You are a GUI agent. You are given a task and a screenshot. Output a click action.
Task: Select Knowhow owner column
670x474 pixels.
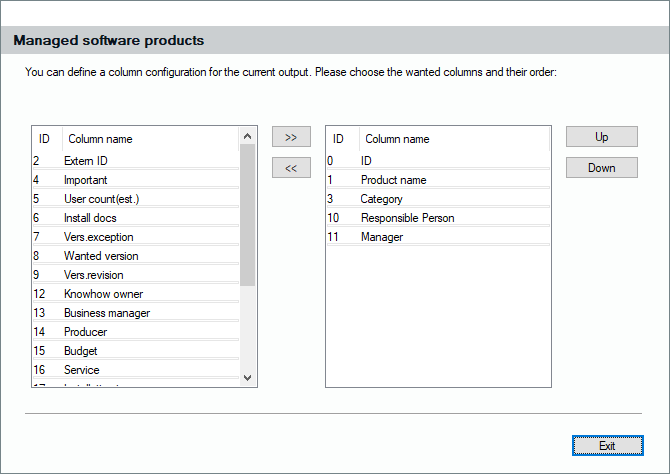tap(103, 294)
